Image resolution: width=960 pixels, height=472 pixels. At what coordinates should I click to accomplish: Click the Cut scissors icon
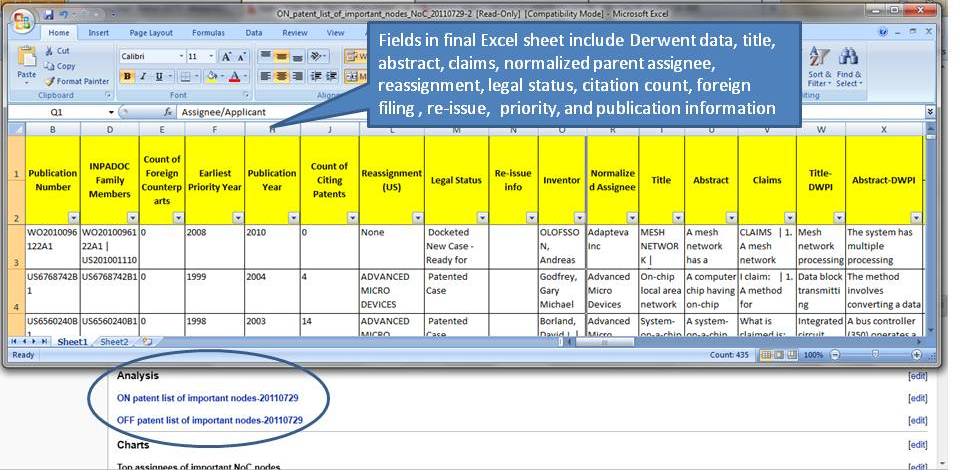click(x=58, y=50)
